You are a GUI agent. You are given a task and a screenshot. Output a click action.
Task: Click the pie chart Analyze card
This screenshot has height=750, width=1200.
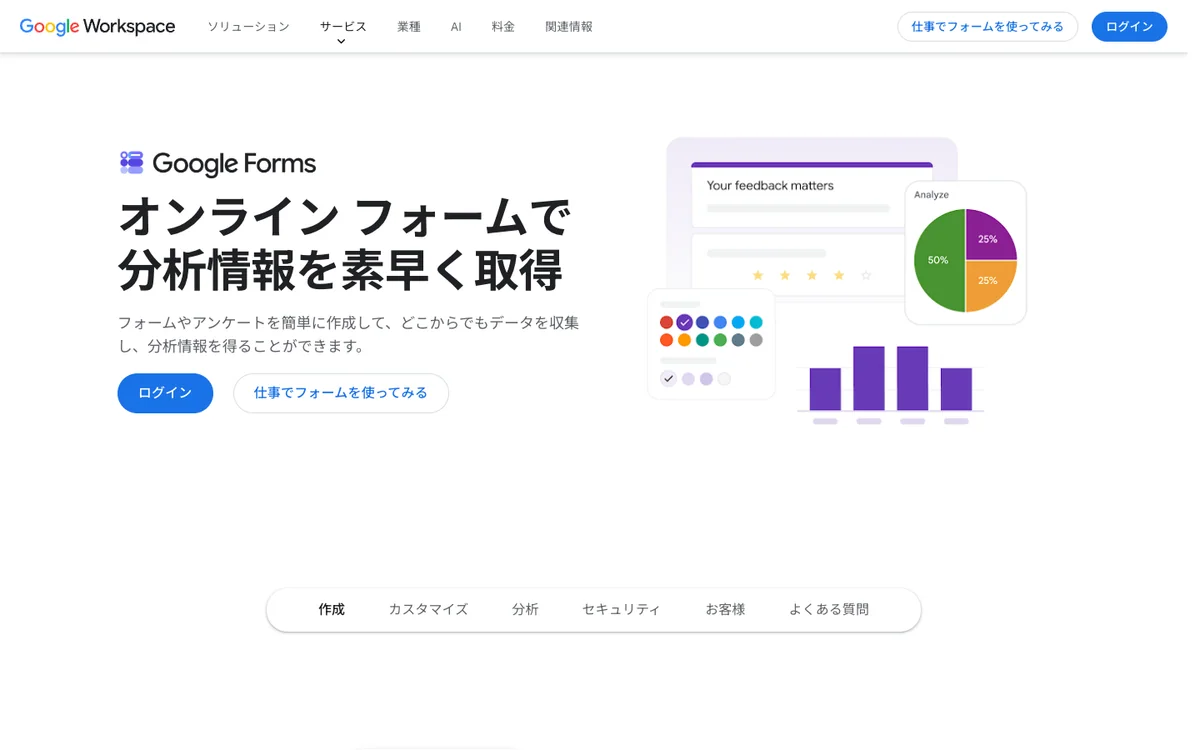(x=965, y=253)
